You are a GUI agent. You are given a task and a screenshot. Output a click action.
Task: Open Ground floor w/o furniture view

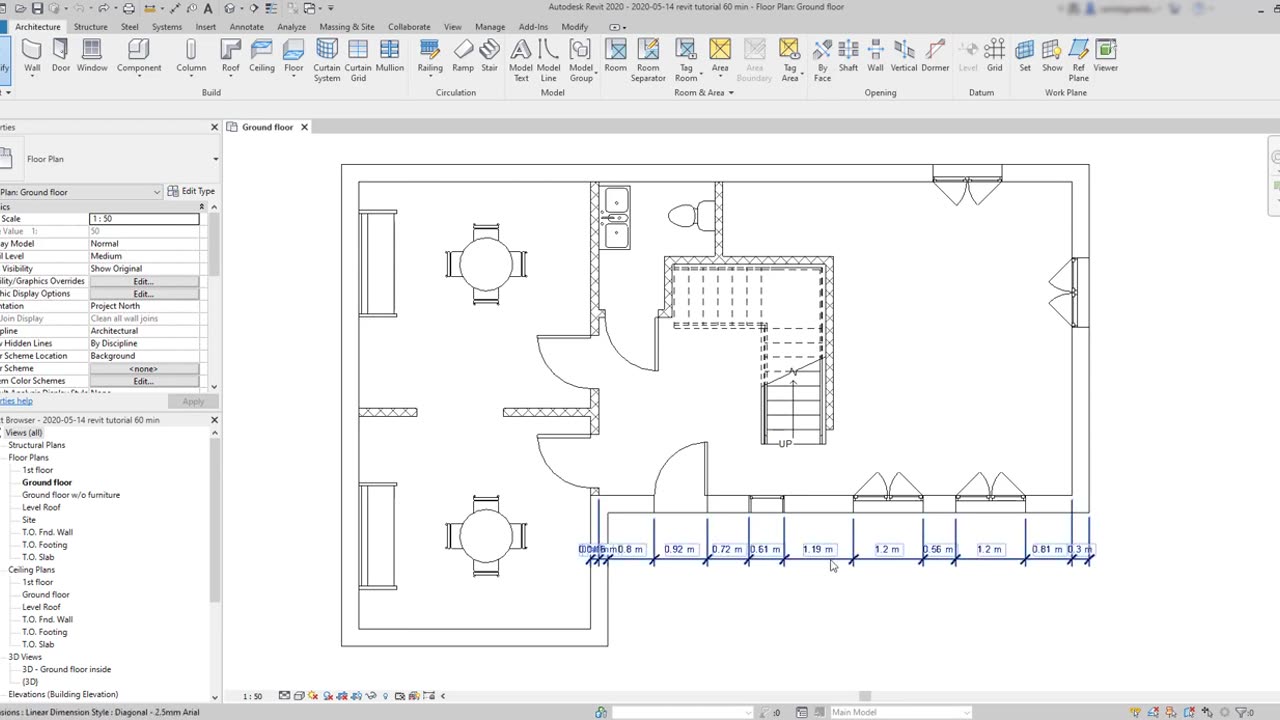(71, 495)
